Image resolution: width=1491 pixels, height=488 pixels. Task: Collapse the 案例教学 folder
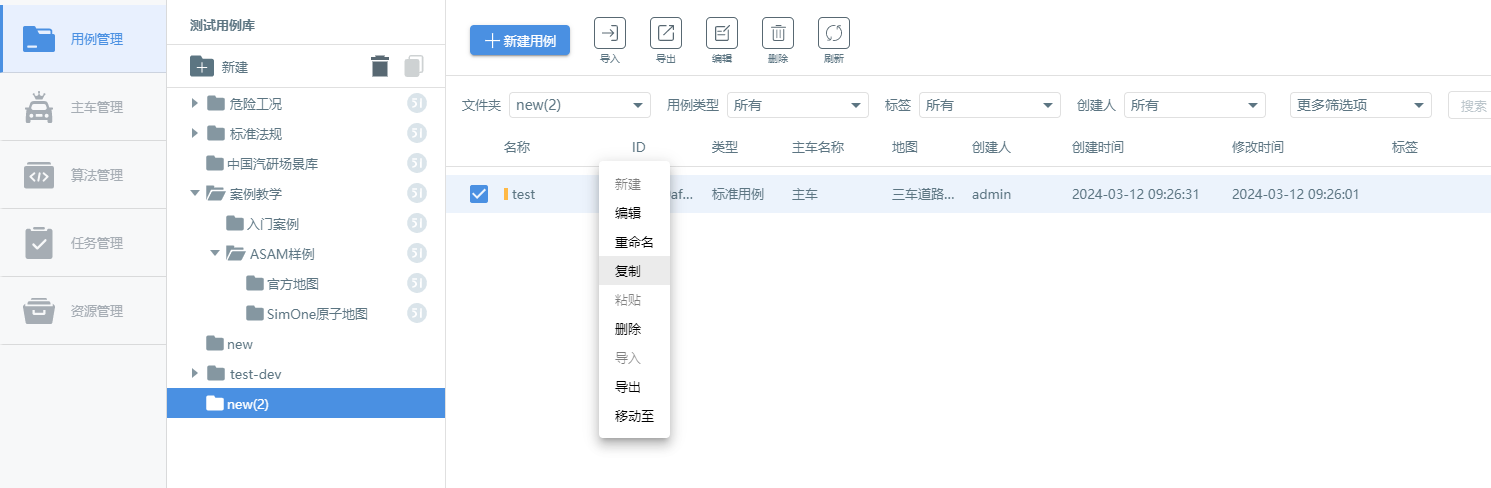195,194
